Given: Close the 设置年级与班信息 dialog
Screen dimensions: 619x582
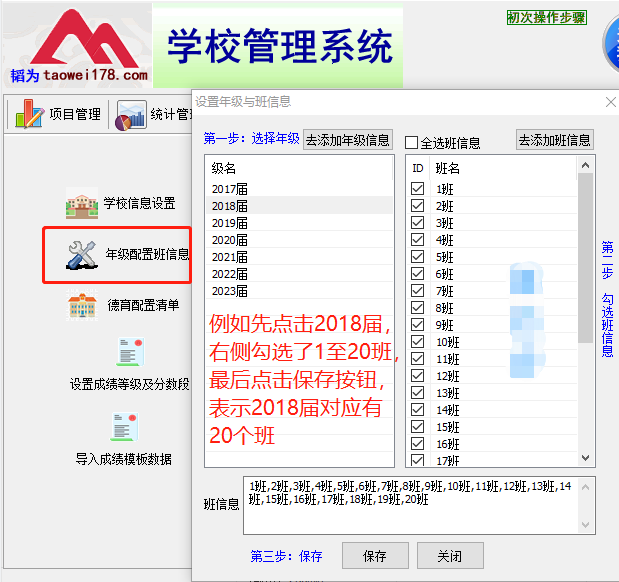Looking at the screenshot, I should pyautogui.click(x=610, y=102).
